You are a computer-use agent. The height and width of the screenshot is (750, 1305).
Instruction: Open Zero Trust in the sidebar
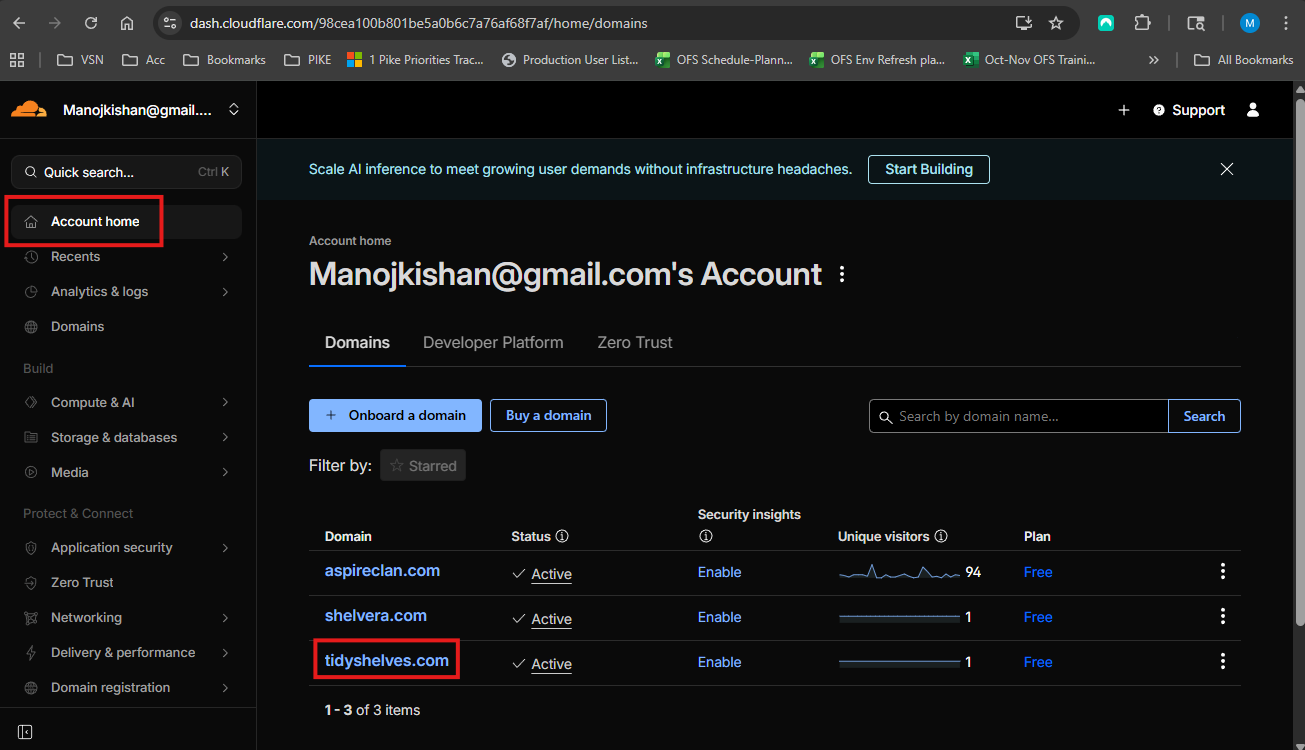[x=82, y=583]
